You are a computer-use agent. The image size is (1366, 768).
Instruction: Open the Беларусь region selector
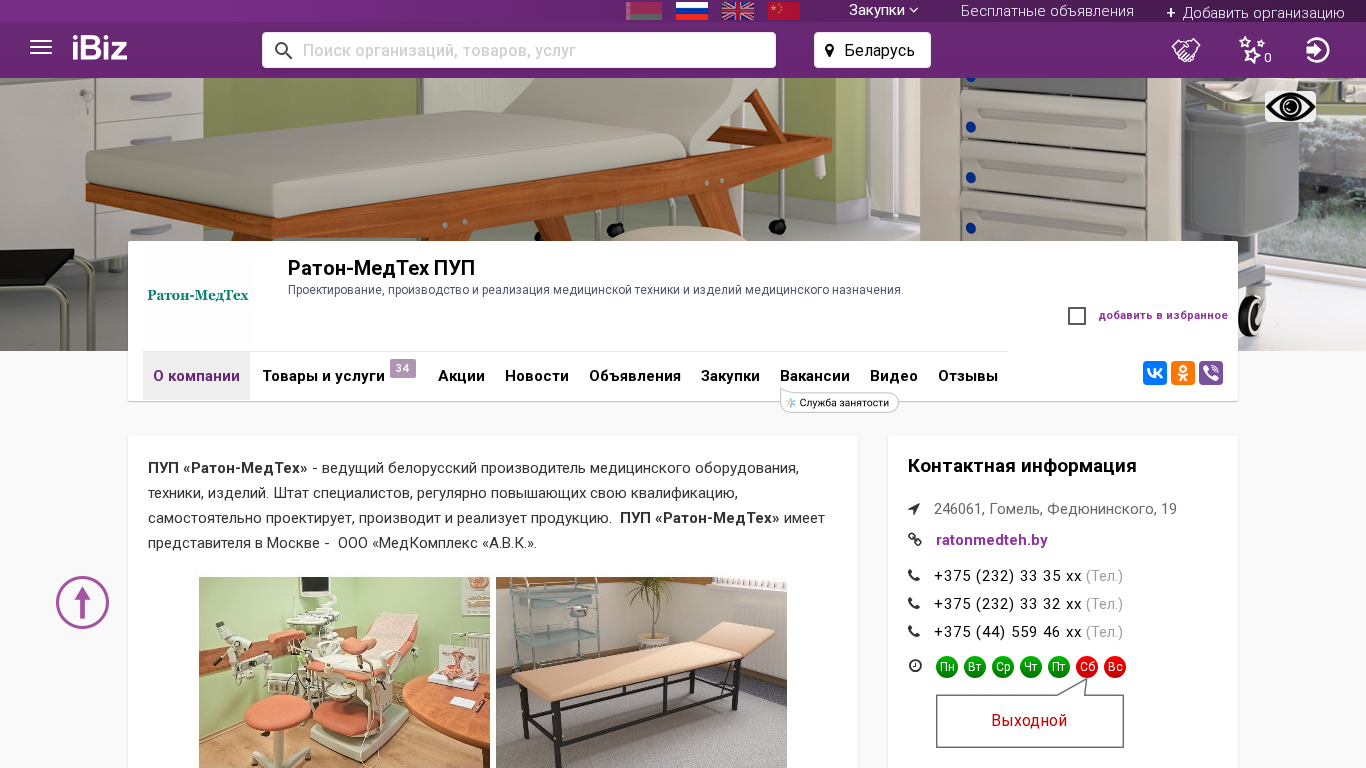click(x=872, y=50)
